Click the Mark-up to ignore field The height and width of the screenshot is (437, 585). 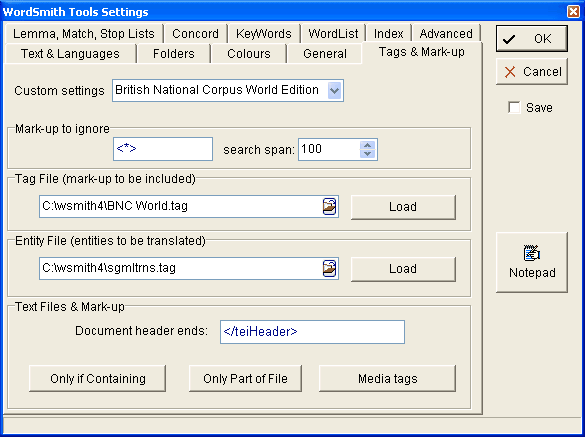(x=163, y=149)
